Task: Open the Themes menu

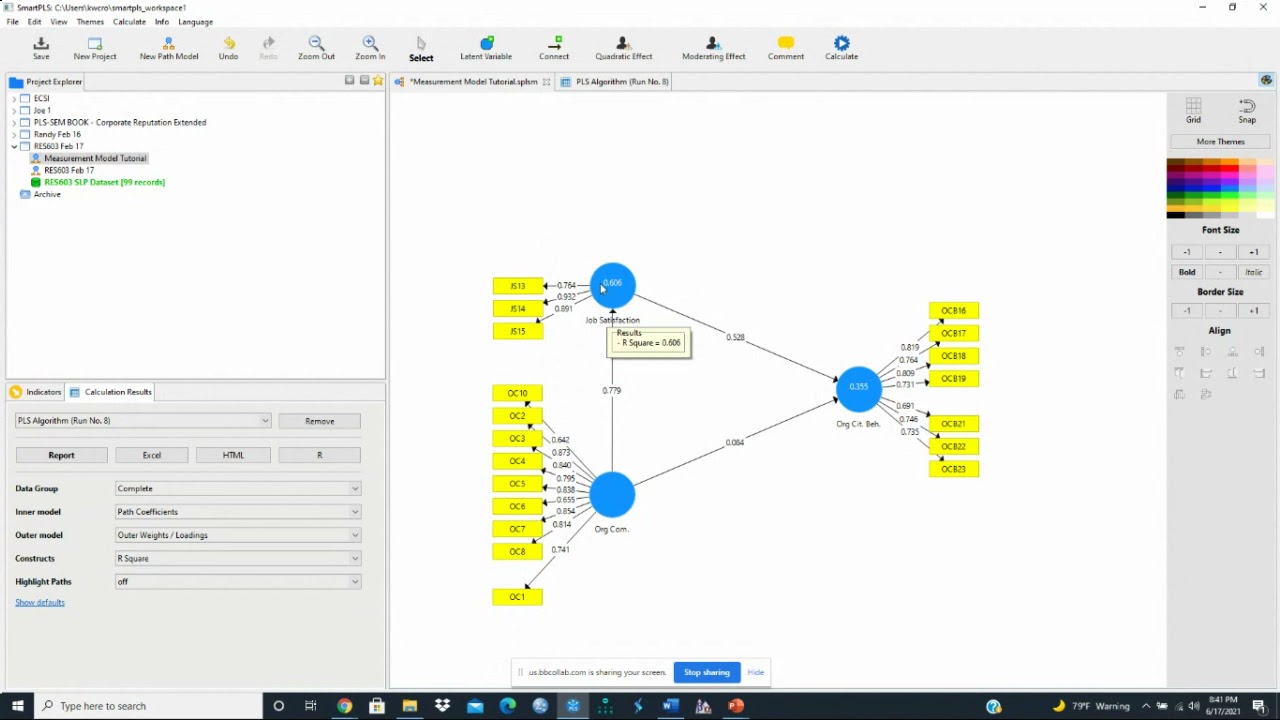Action: [90, 21]
